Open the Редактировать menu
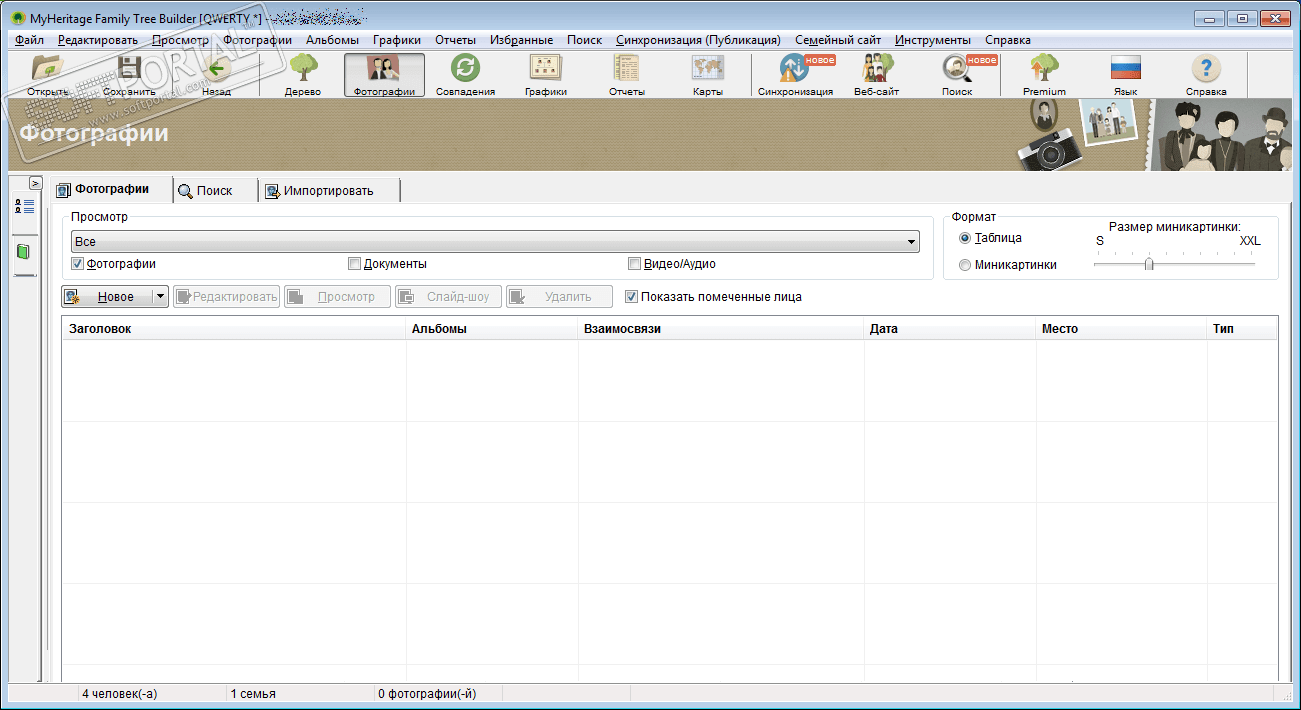Viewport: 1301px width, 710px height. click(x=98, y=40)
